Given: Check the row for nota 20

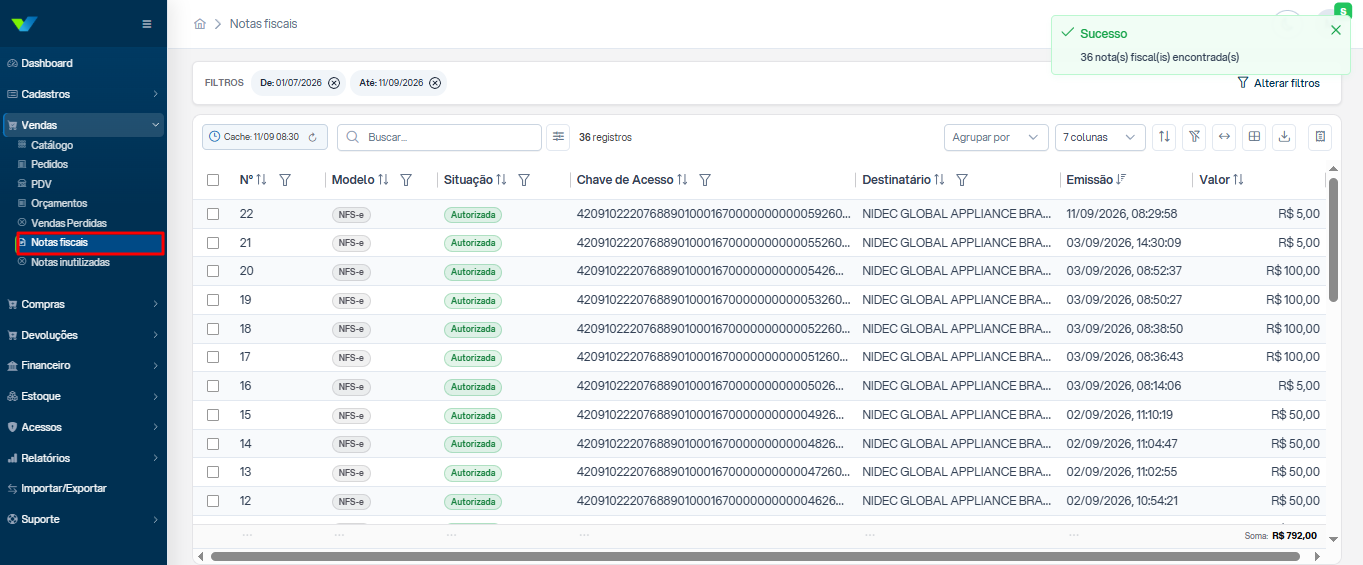Looking at the screenshot, I should coord(213,271).
